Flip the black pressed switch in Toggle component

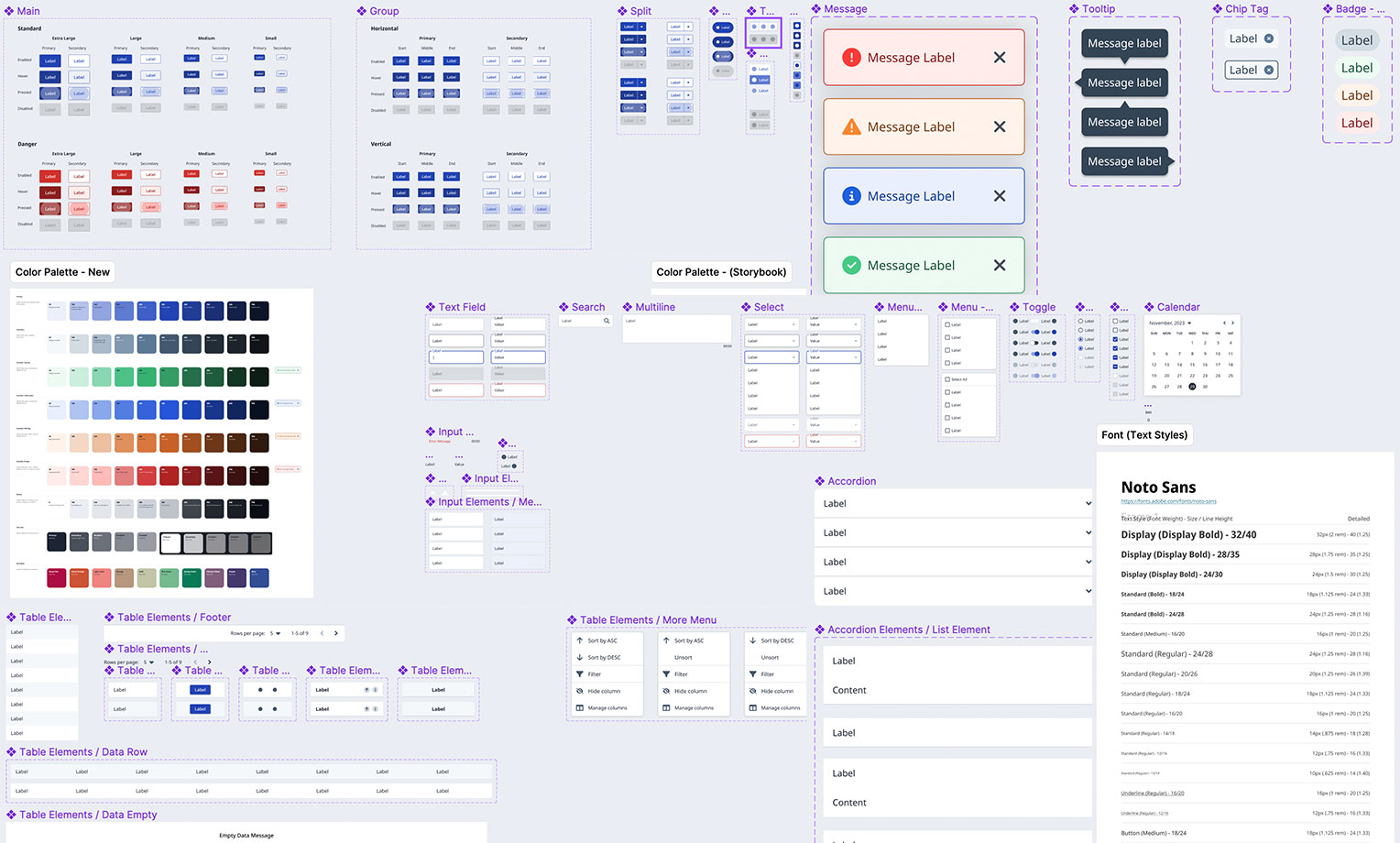pos(1036,343)
